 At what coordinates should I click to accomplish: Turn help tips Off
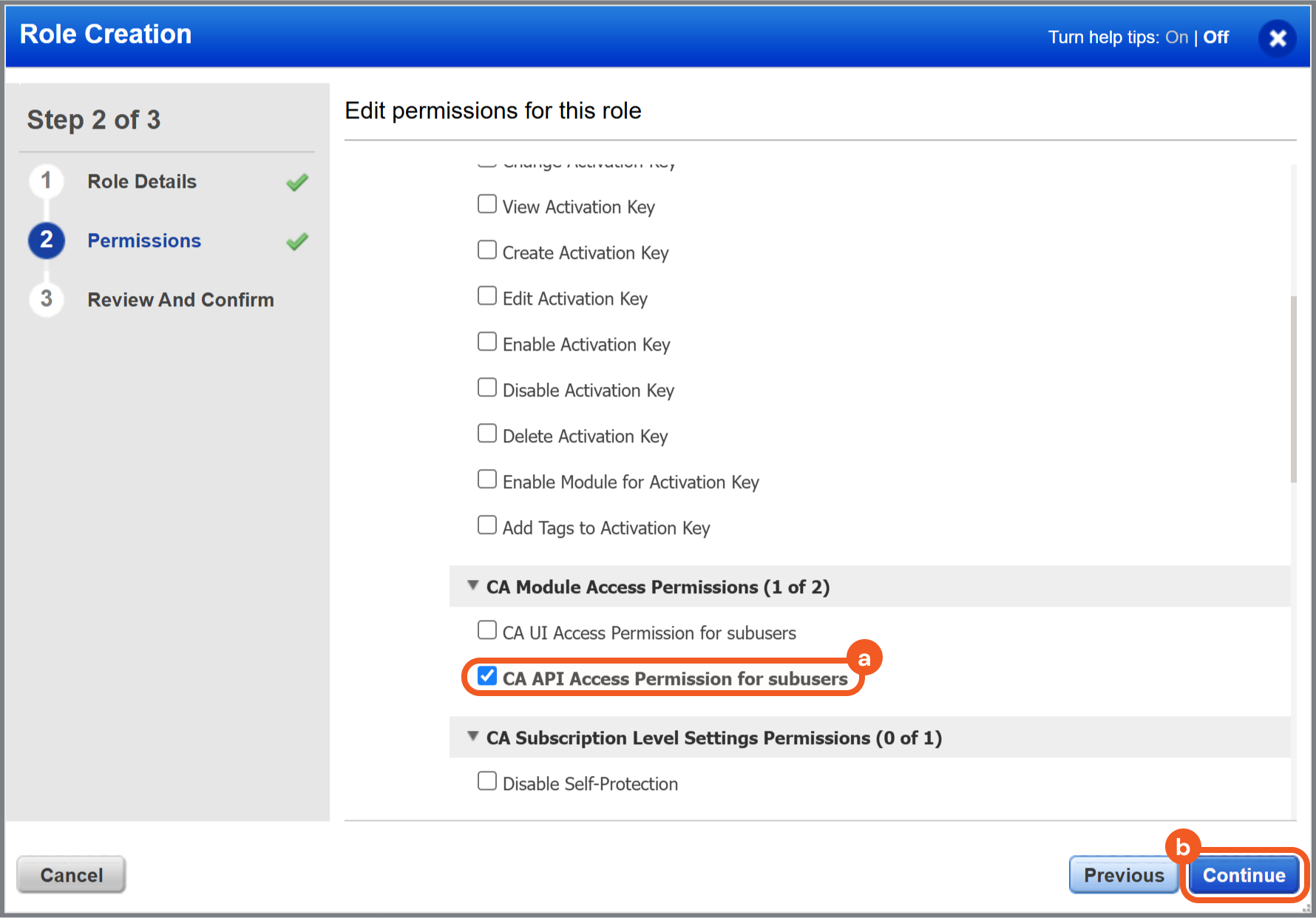tap(1215, 38)
